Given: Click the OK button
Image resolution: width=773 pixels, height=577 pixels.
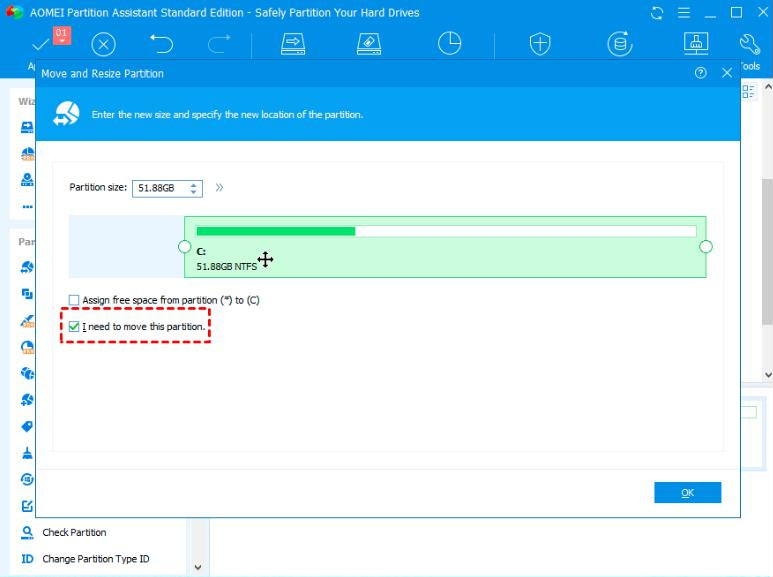Looking at the screenshot, I should [x=687, y=493].
